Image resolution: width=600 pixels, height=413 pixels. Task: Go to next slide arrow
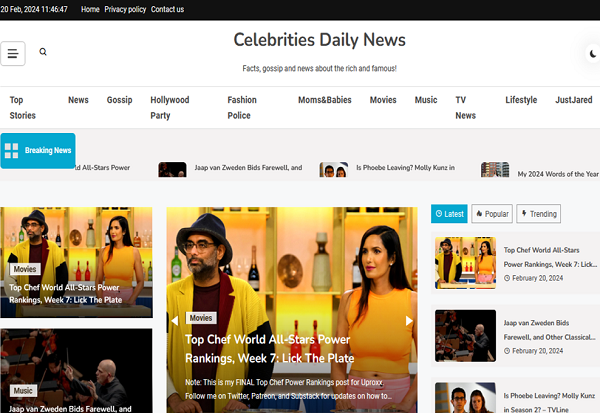click(409, 321)
